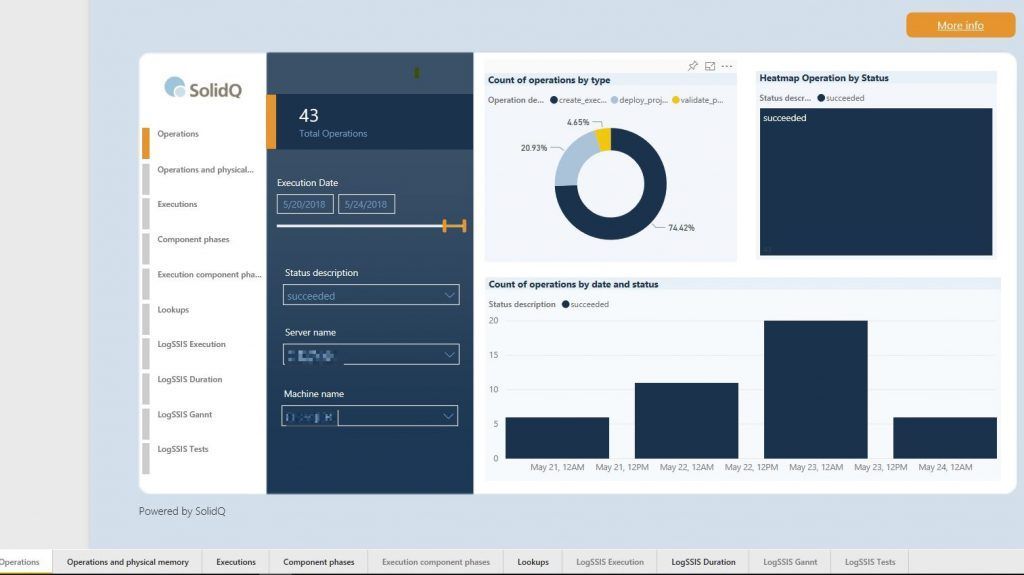Click the More info button
The image size is (1024, 575).
(960, 25)
